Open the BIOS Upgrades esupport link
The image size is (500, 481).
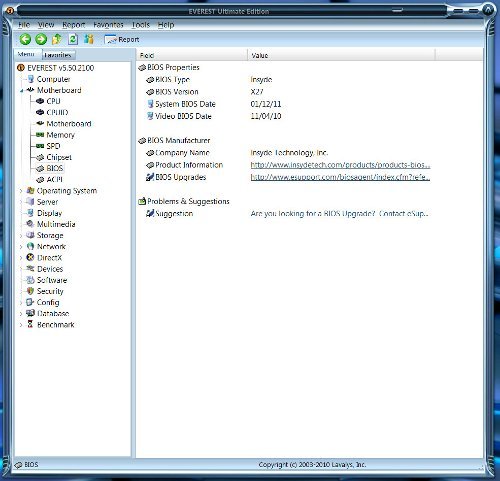[x=340, y=177]
